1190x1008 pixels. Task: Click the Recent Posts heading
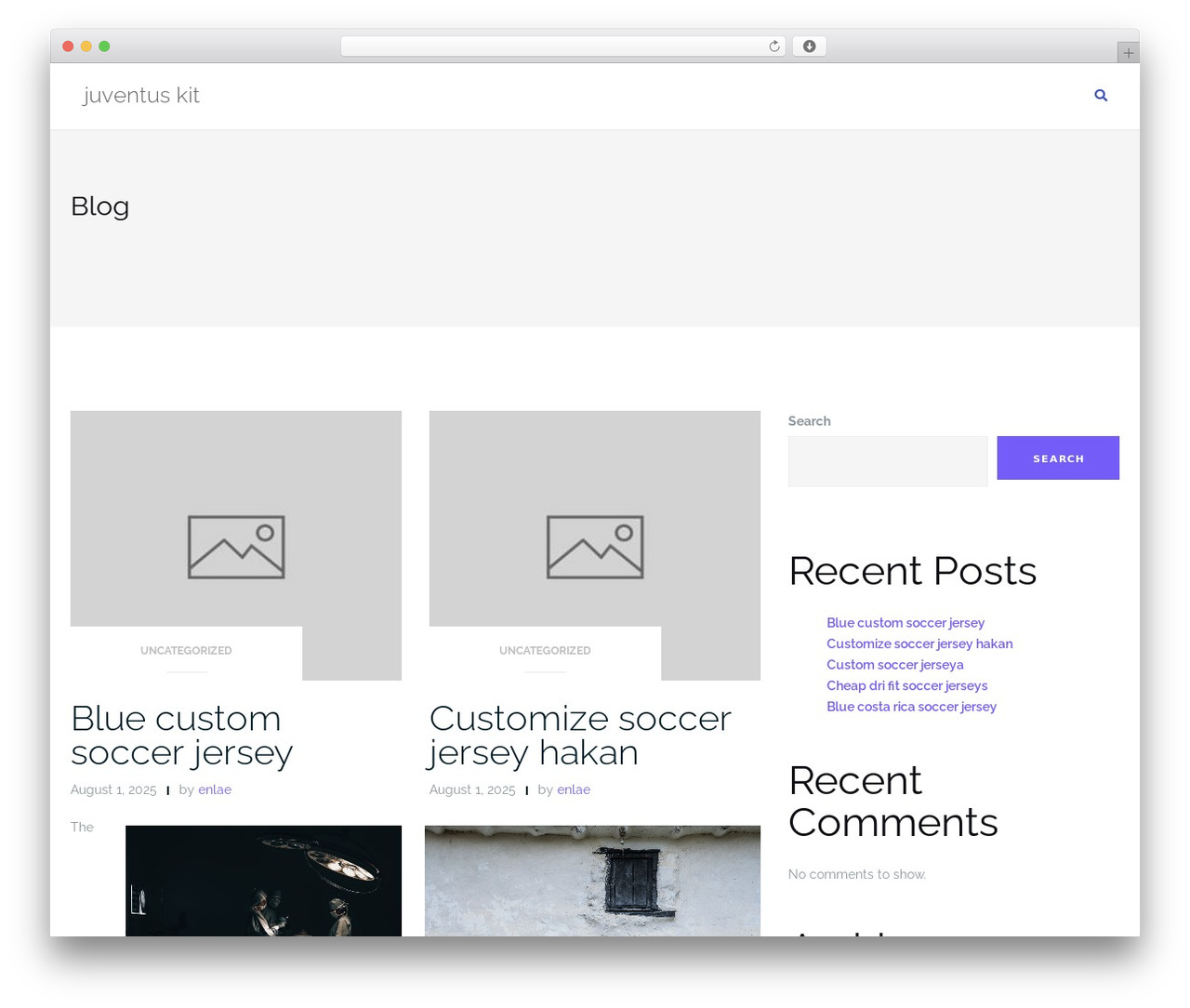click(x=912, y=571)
